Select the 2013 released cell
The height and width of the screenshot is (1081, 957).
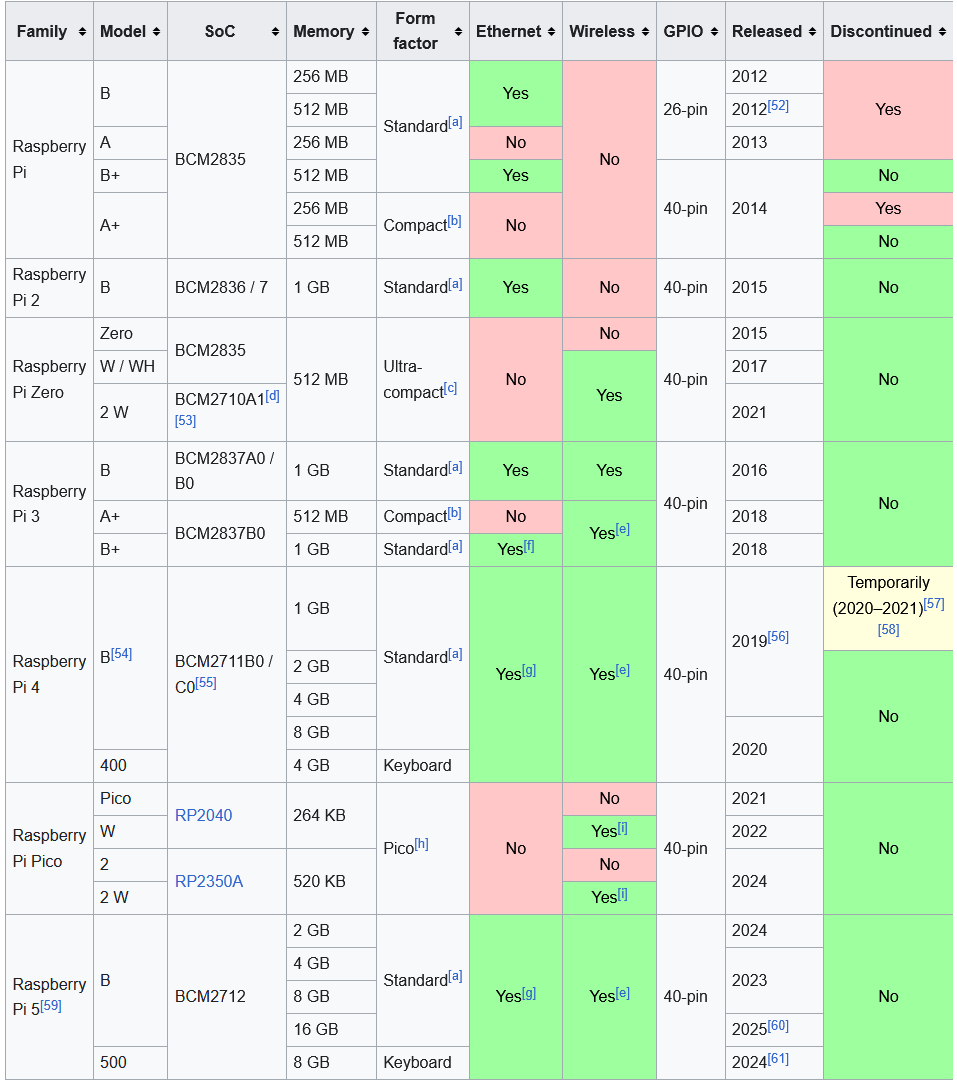point(774,143)
